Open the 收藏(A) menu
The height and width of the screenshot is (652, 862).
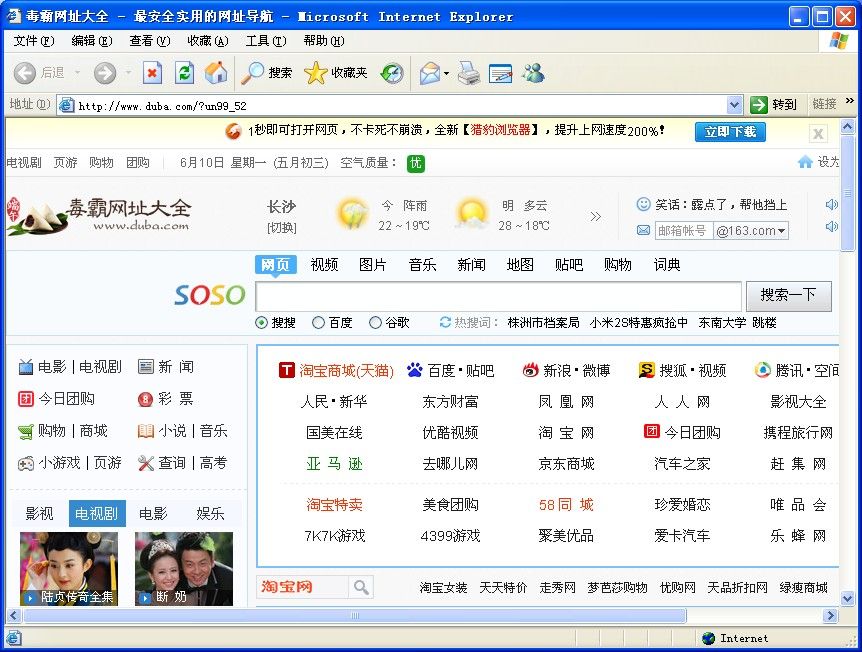(207, 41)
